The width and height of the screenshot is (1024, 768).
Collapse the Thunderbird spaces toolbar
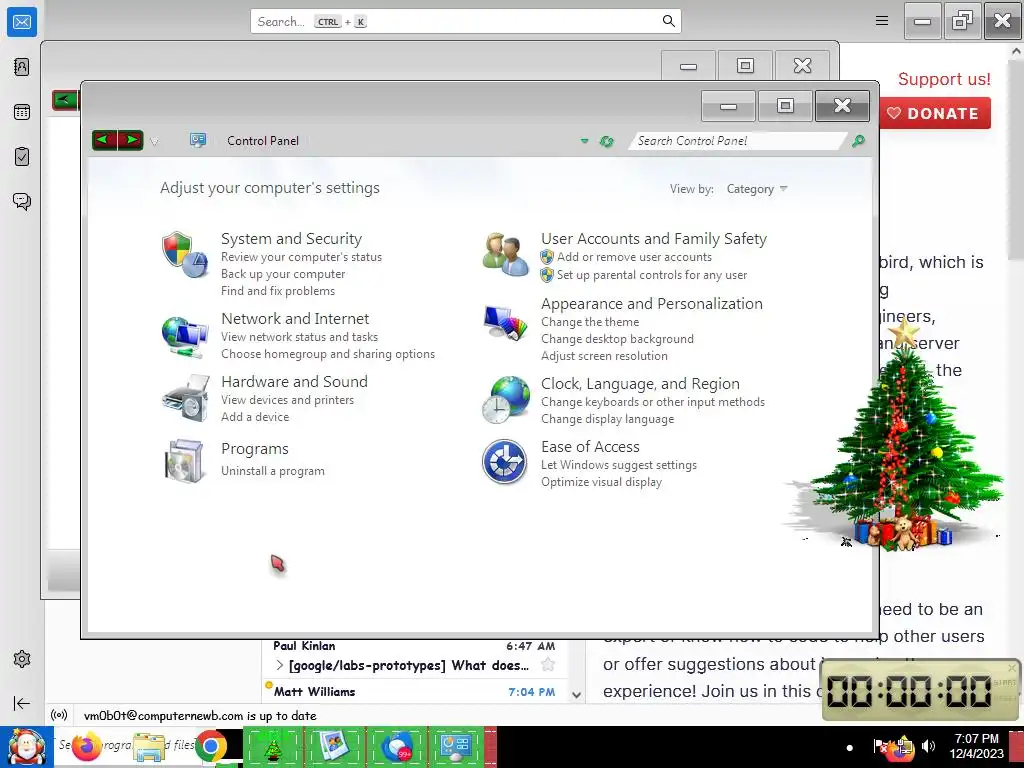(x=22, y=703)
